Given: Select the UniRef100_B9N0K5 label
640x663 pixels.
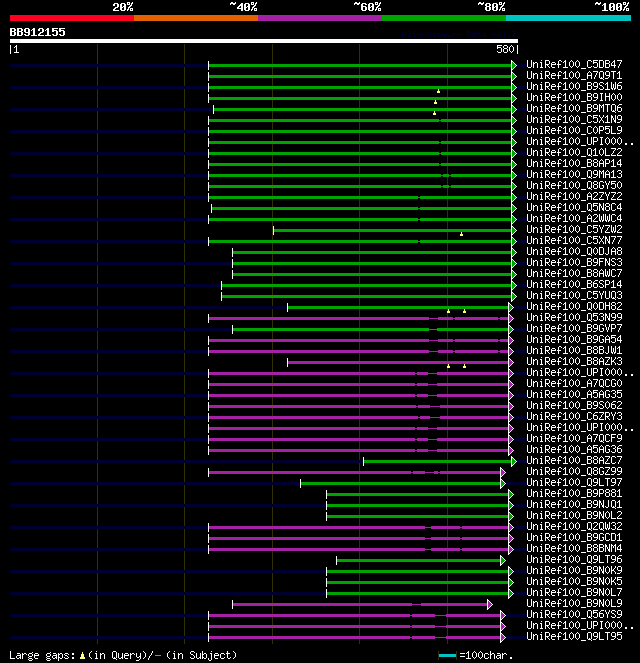Looking at the screenshot, I should [x=574, y=581].
